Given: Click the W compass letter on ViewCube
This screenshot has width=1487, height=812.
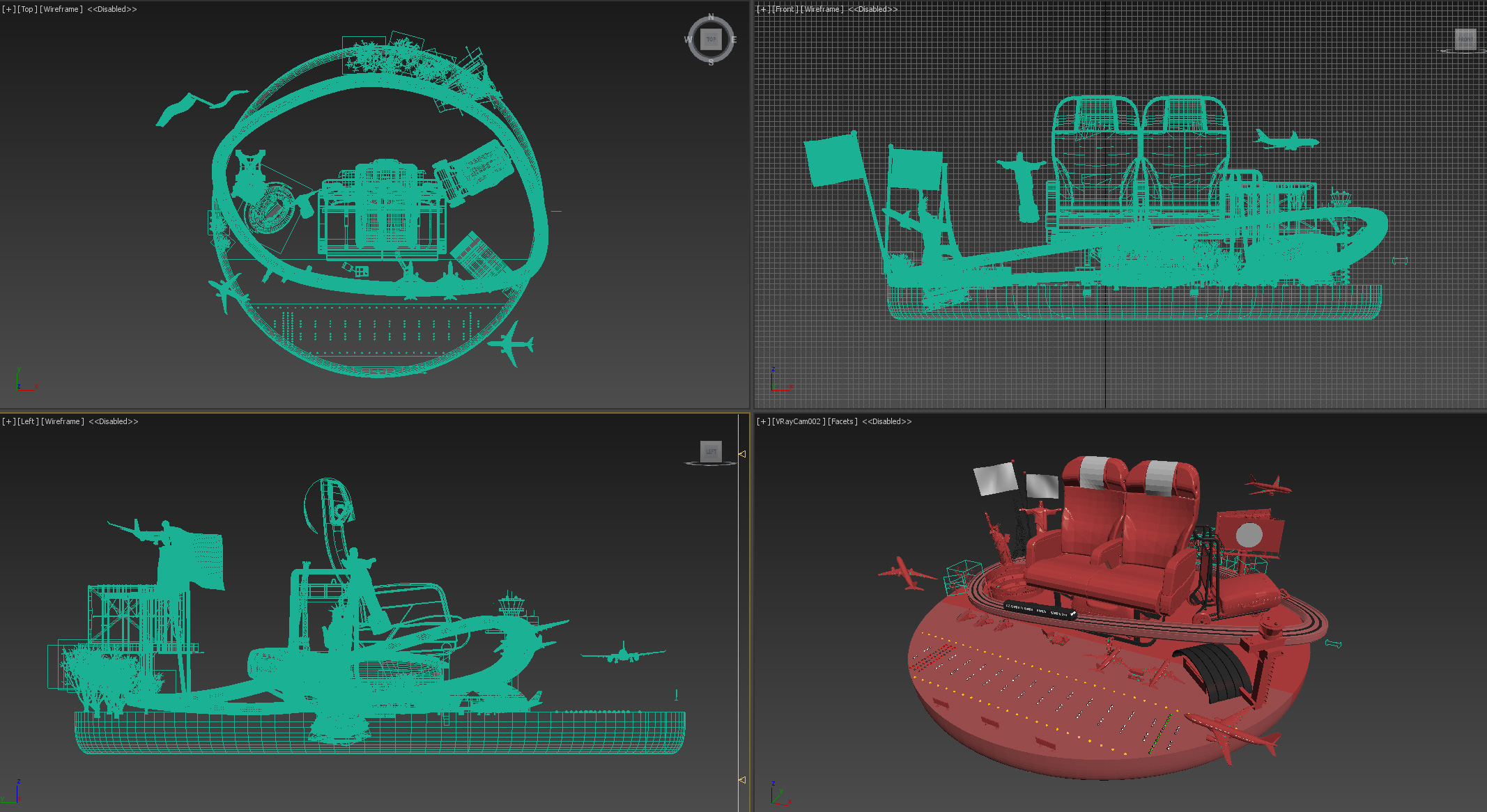Looking at the screenshot, I should pyautogui.click(x=688, y=40).
